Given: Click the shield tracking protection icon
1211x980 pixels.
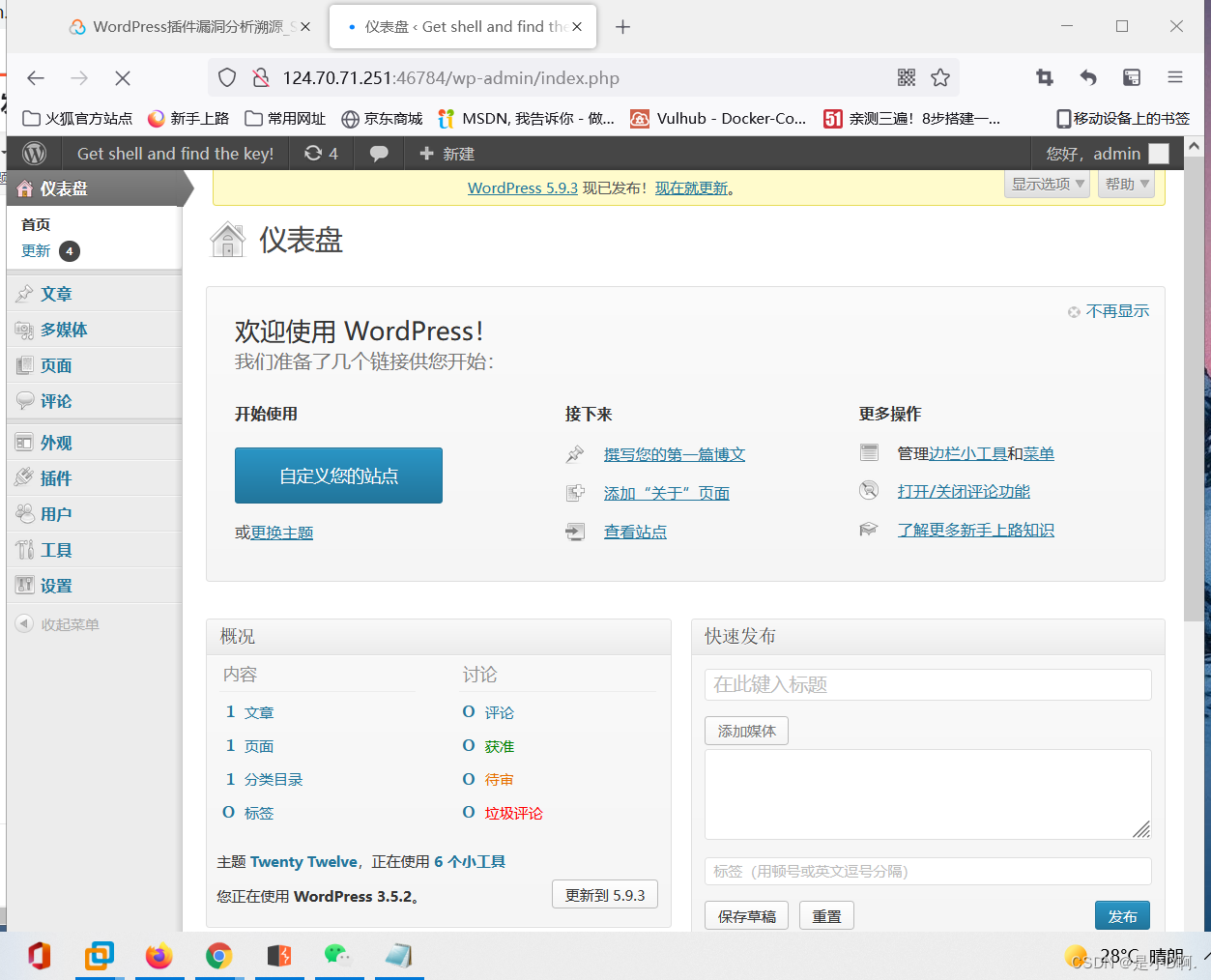Looking at the screenshot, I should pos(227,78).
